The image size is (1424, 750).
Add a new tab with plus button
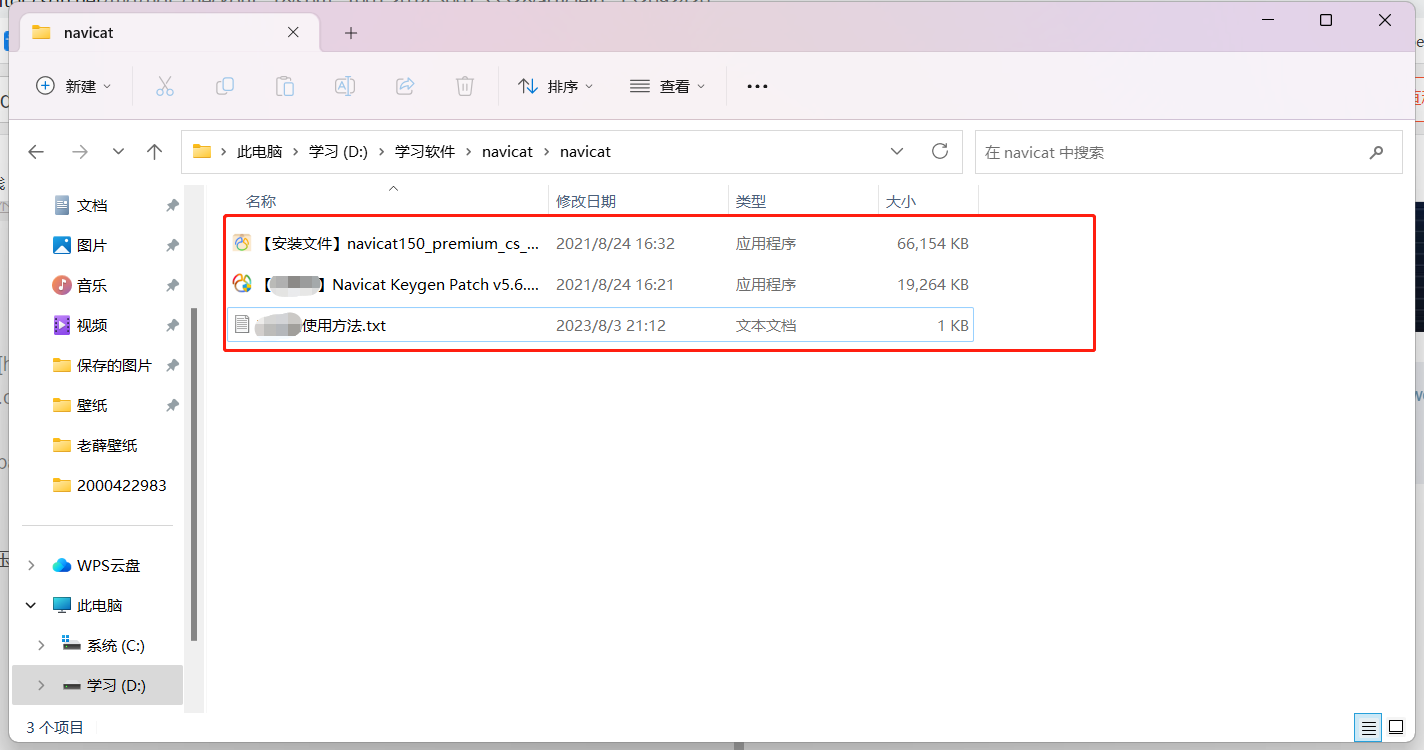click(350, 33)
